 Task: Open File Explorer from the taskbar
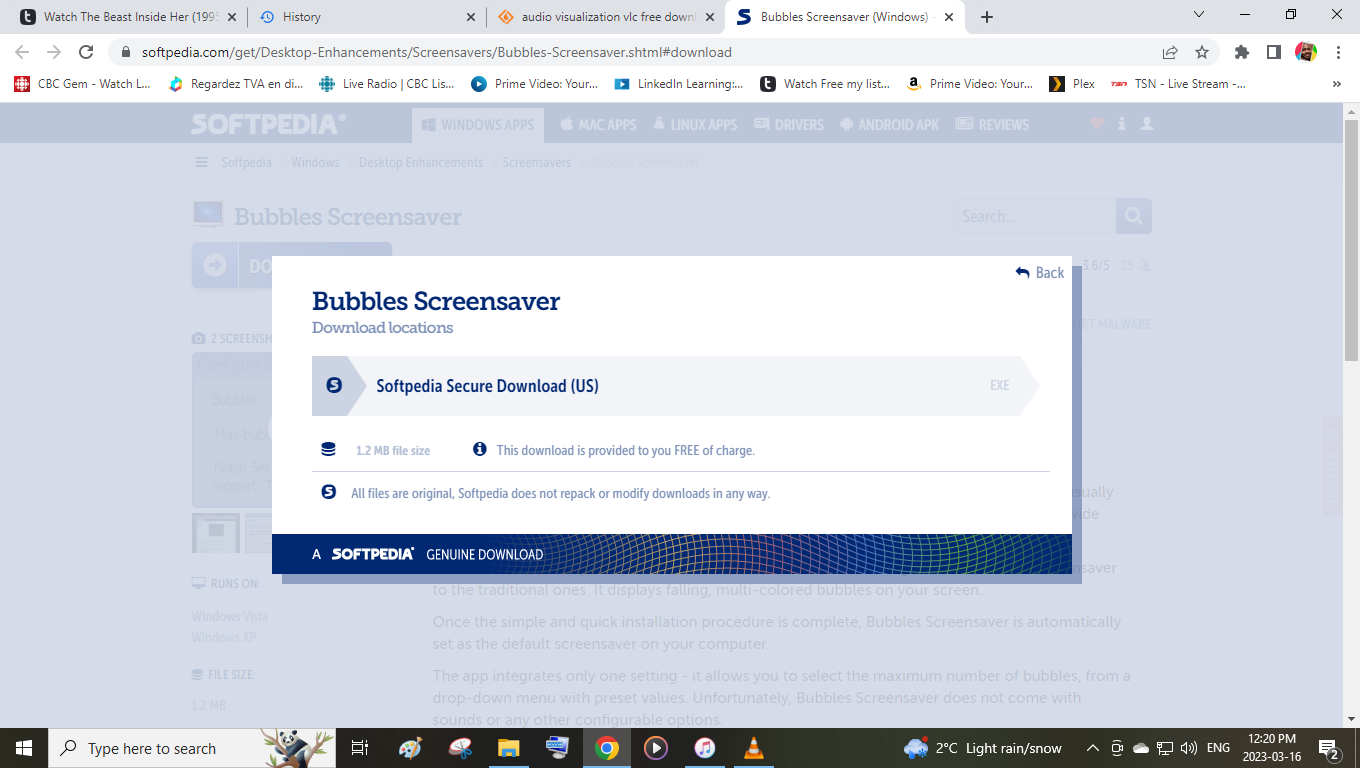click(509, 748)
